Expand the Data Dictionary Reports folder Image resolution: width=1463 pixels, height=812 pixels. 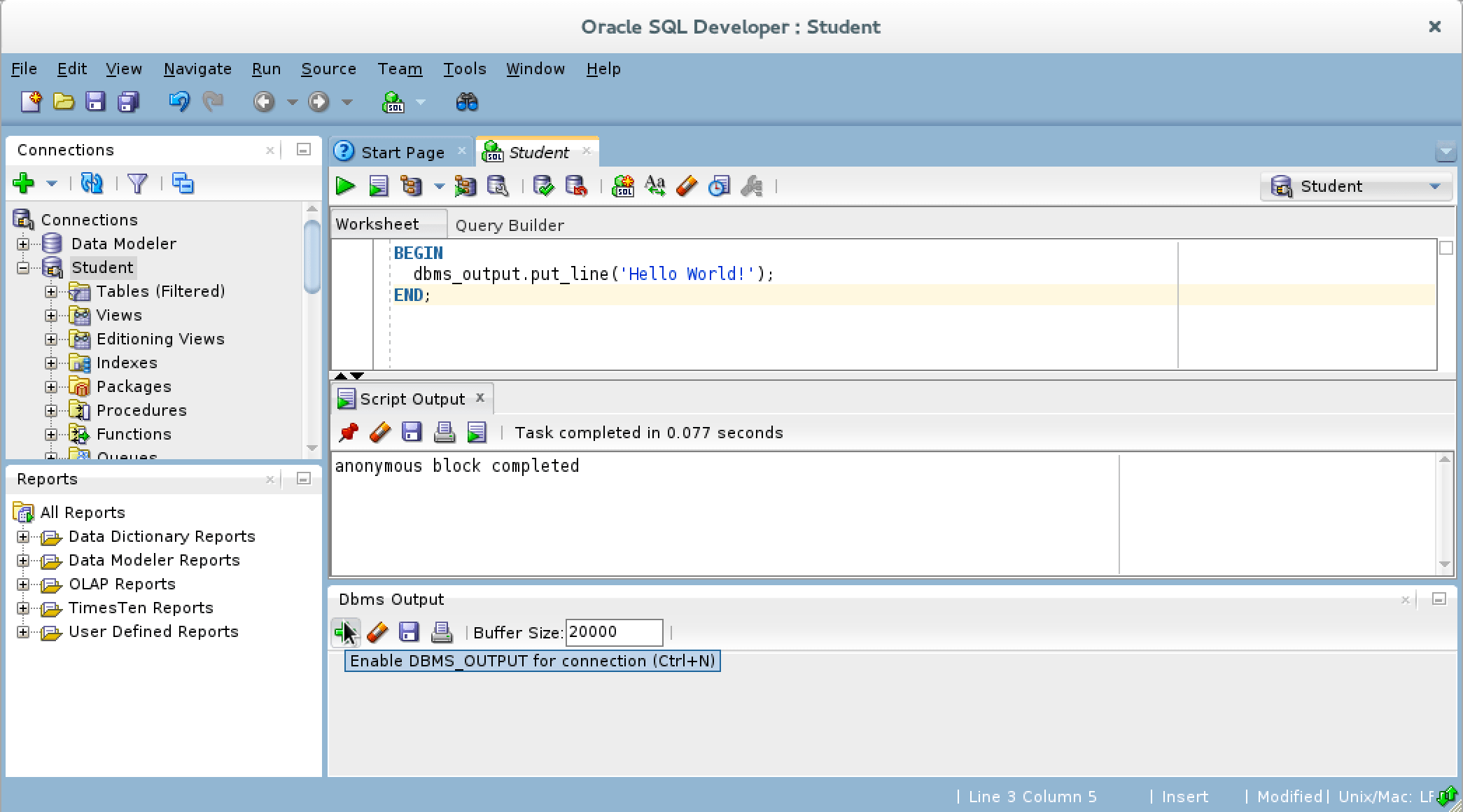click(23, 537)
